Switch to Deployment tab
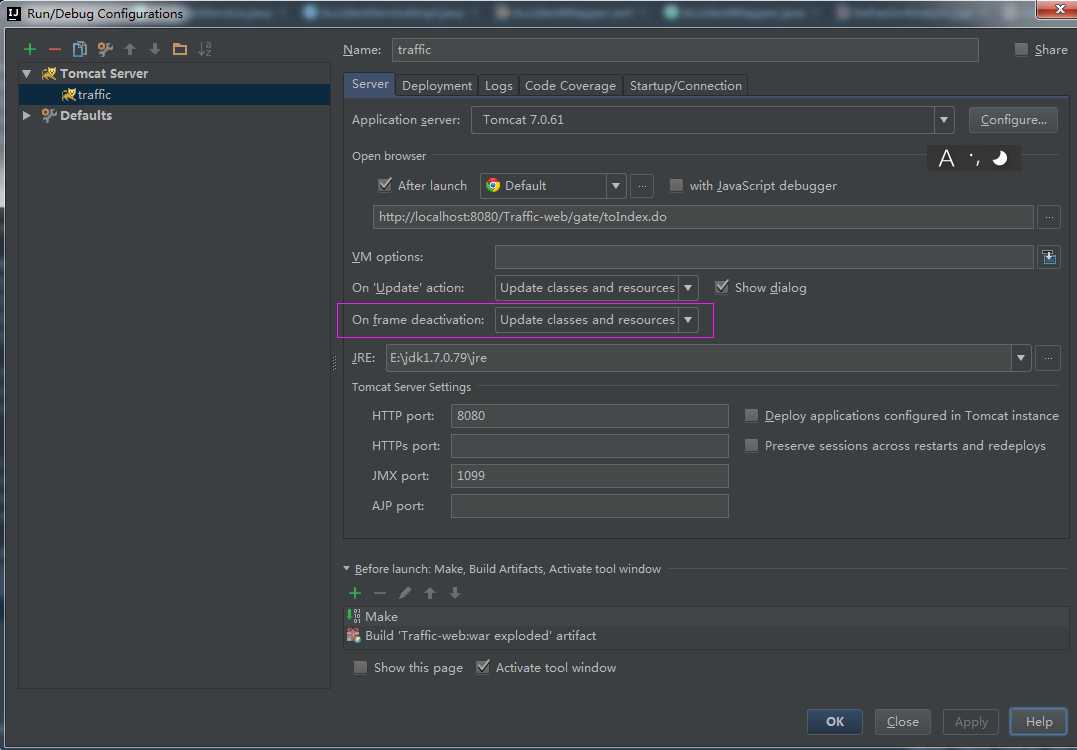Viewport: 1077px width, 750px height. coord(437,86)
